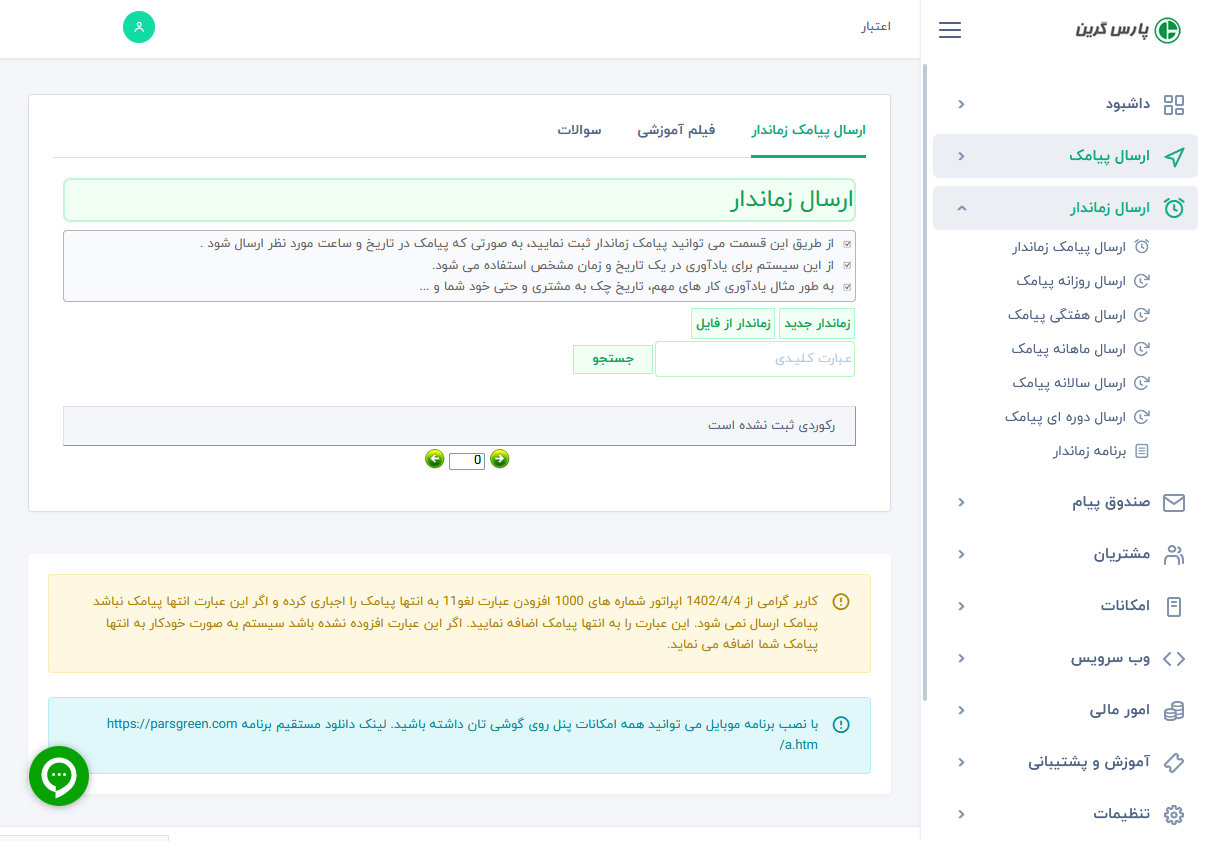Switch to the فیلم آموزشی tab
The image size is (1208, 841).
677,130
